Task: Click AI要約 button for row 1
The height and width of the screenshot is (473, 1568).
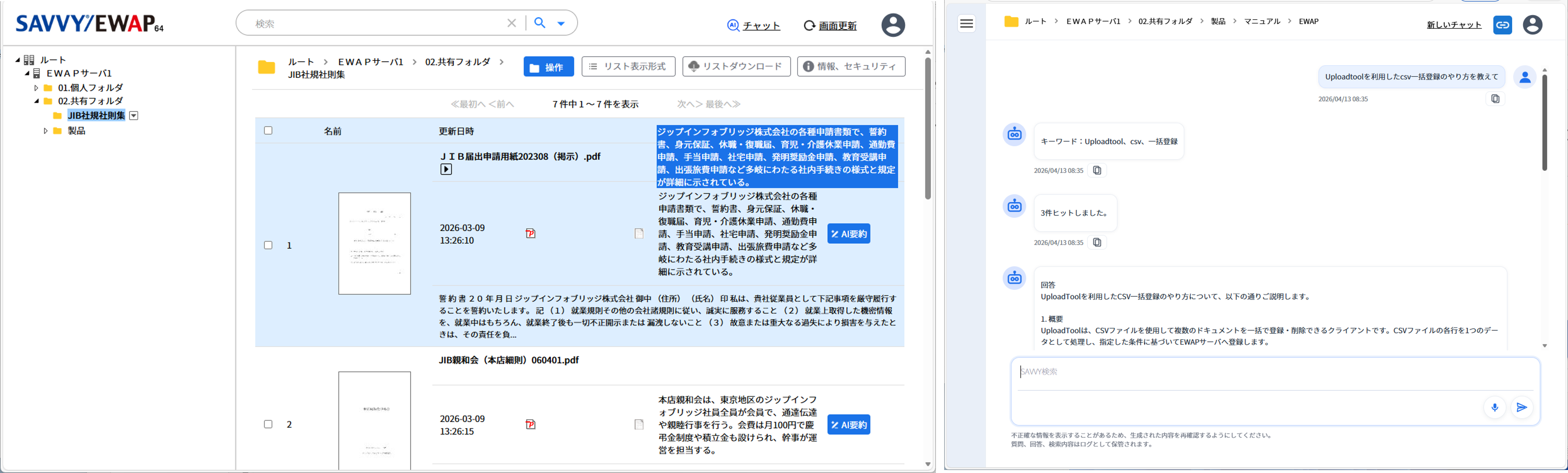Action: point(848,234)
